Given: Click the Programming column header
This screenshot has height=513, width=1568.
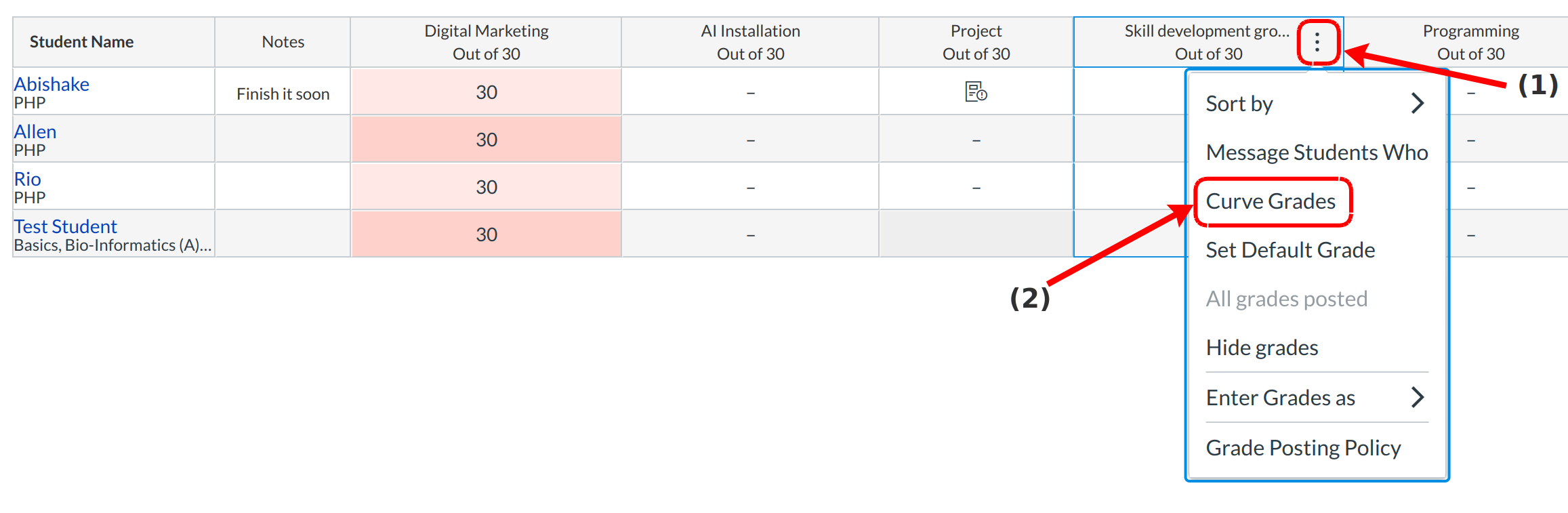Looking at the screenshot, I should tap(1470, 42).
